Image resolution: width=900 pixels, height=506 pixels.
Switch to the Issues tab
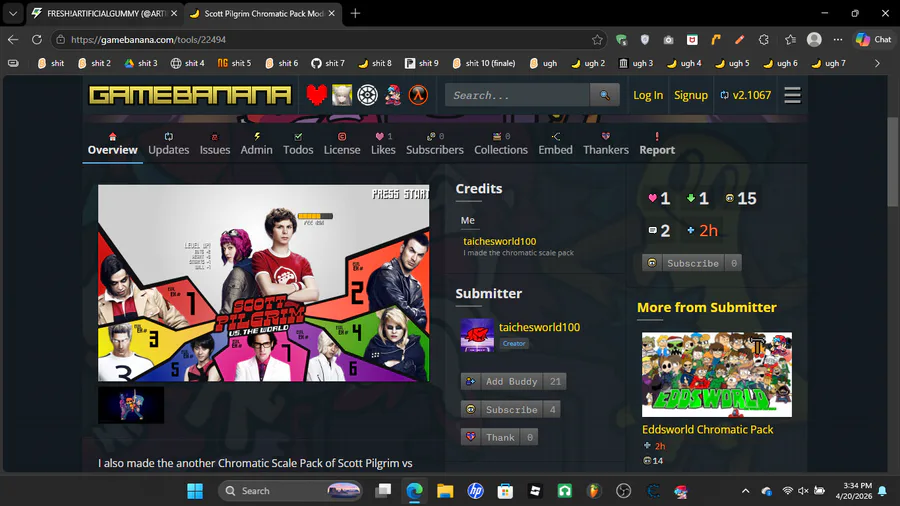point(215,144)
